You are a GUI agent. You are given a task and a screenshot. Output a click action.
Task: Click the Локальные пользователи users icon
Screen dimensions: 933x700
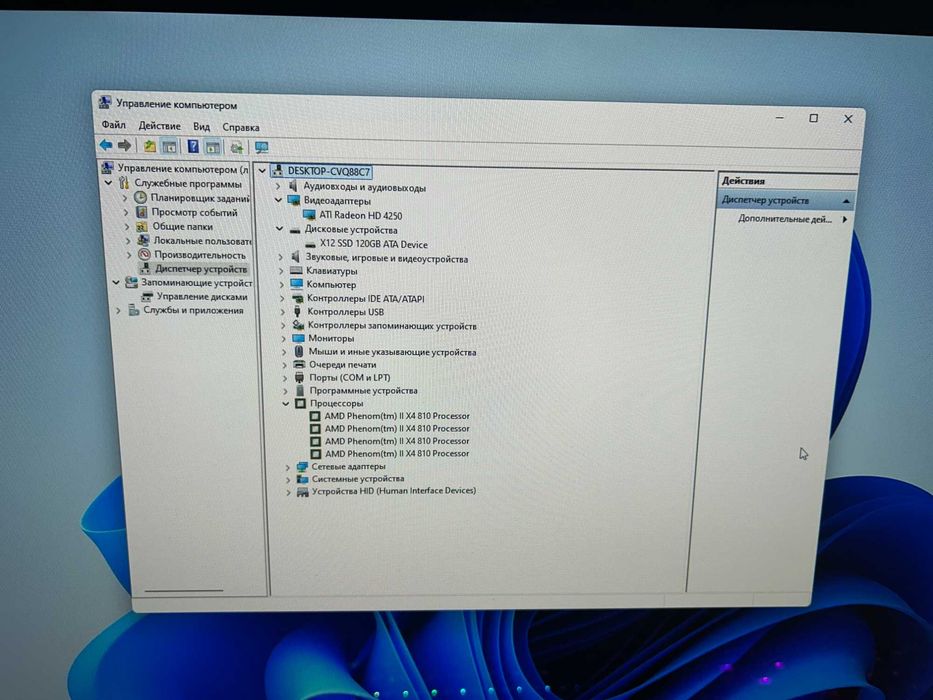[143, 240]
